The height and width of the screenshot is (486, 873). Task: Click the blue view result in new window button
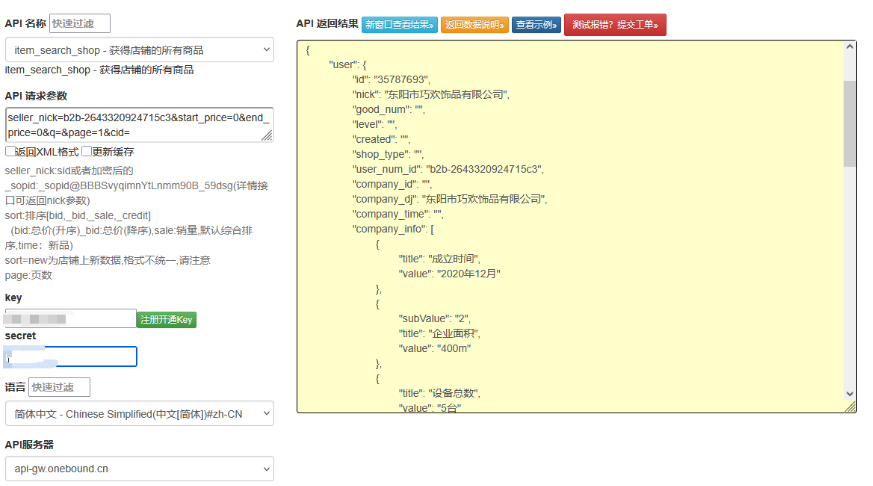point(400,24)
